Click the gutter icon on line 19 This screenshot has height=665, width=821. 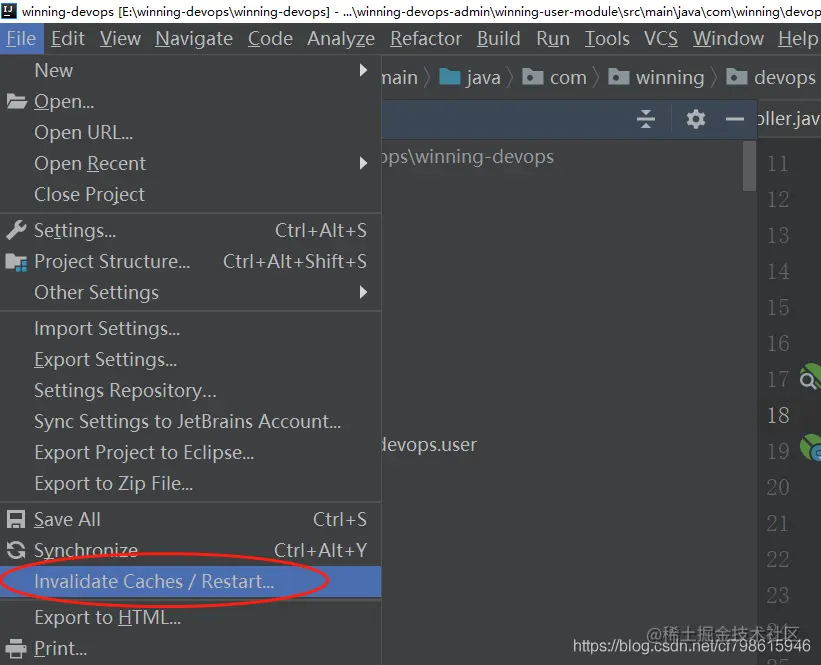coord(811,448)
